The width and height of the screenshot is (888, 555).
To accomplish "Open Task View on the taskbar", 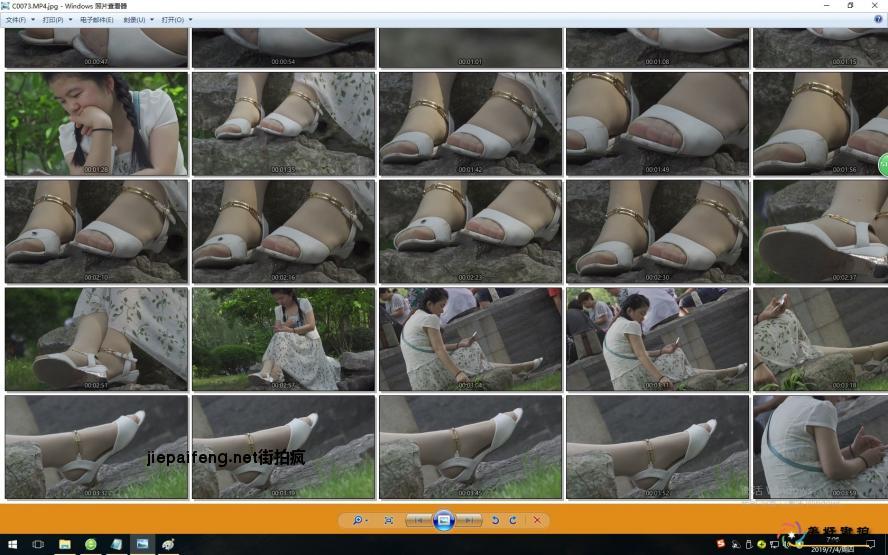I will pos(38,544).
